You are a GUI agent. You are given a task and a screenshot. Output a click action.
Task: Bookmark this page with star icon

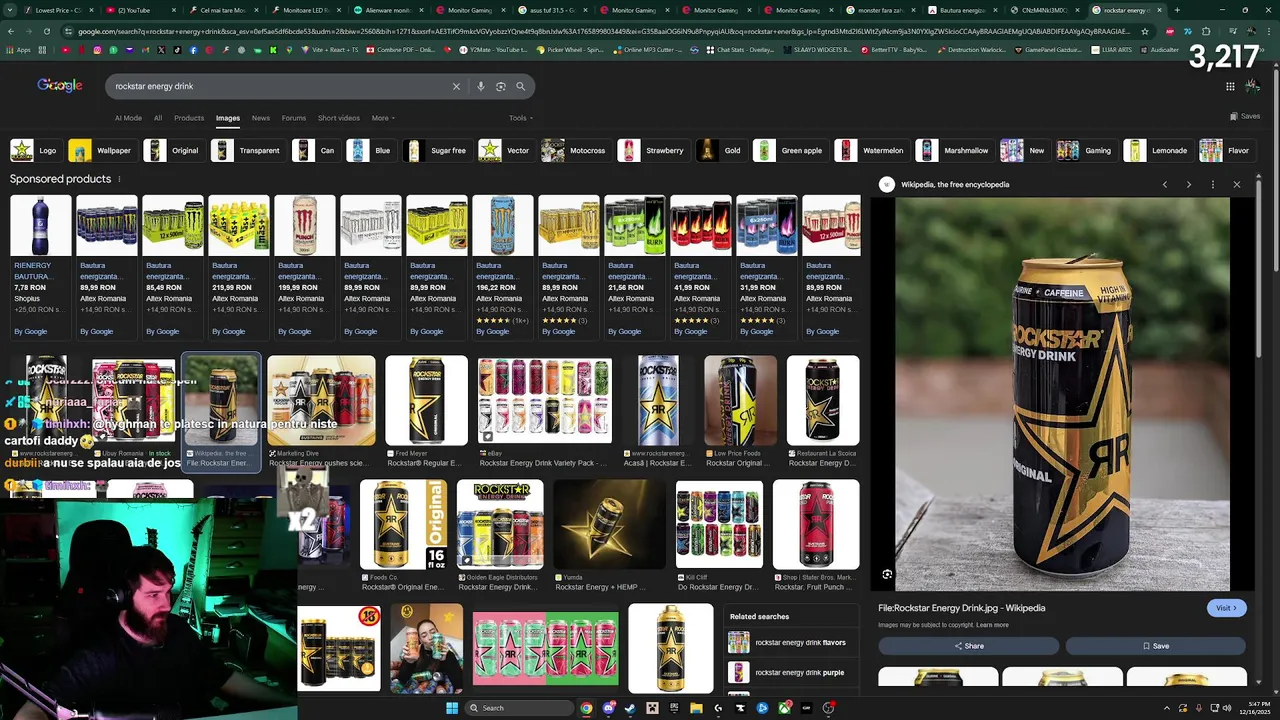tap(1145, 31)
